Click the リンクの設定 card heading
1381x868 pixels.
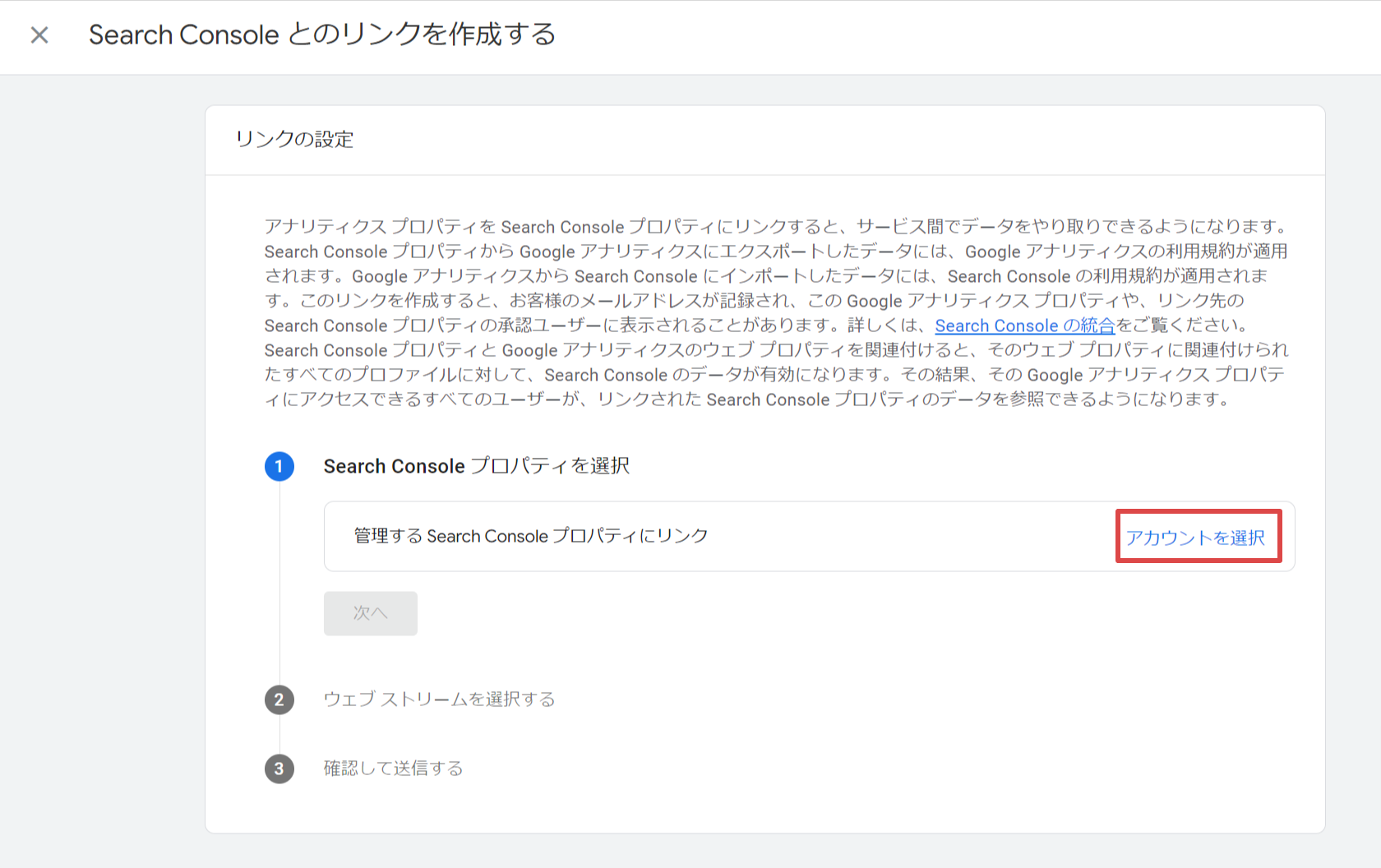pos(294,140)
